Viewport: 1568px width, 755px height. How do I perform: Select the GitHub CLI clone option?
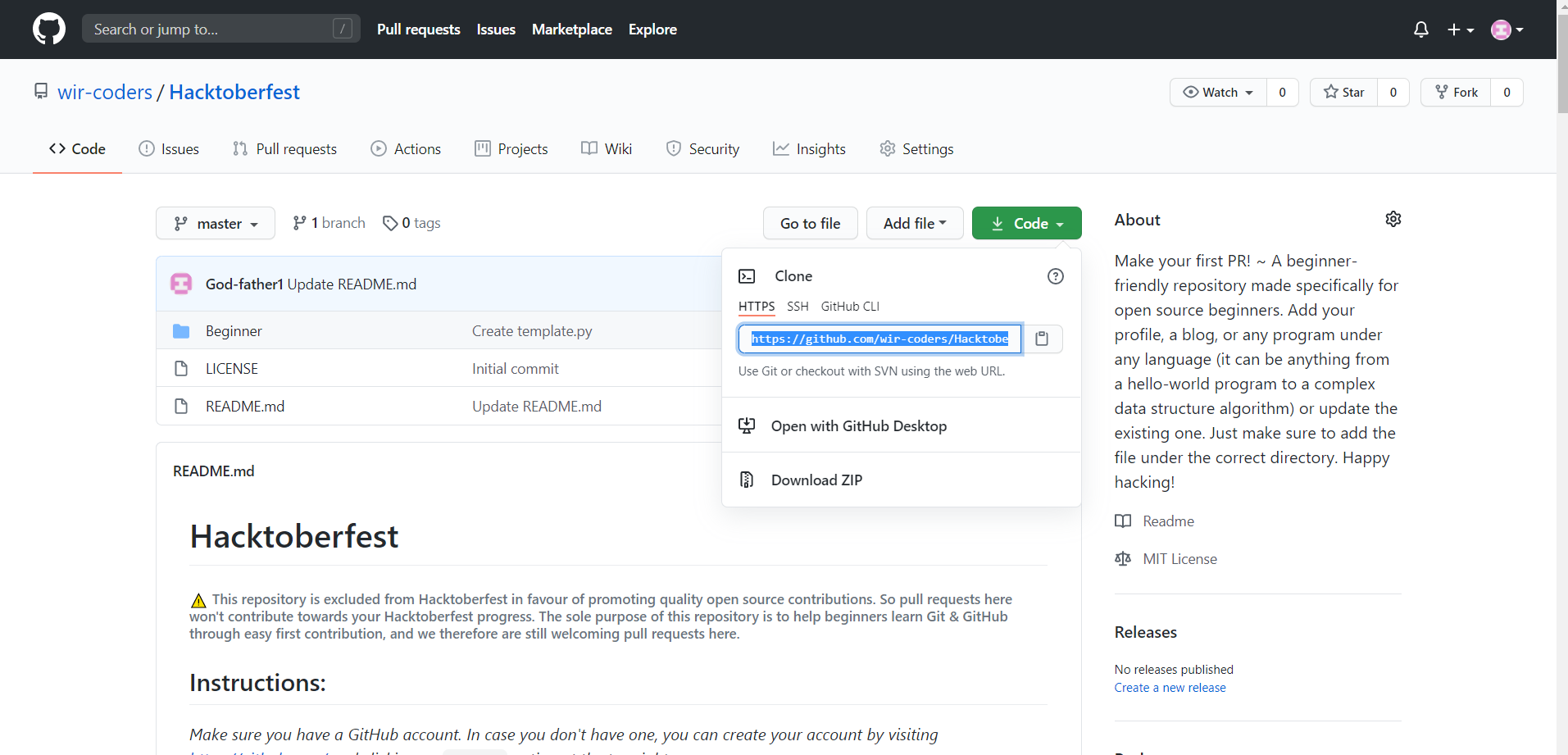click(850, 307)
